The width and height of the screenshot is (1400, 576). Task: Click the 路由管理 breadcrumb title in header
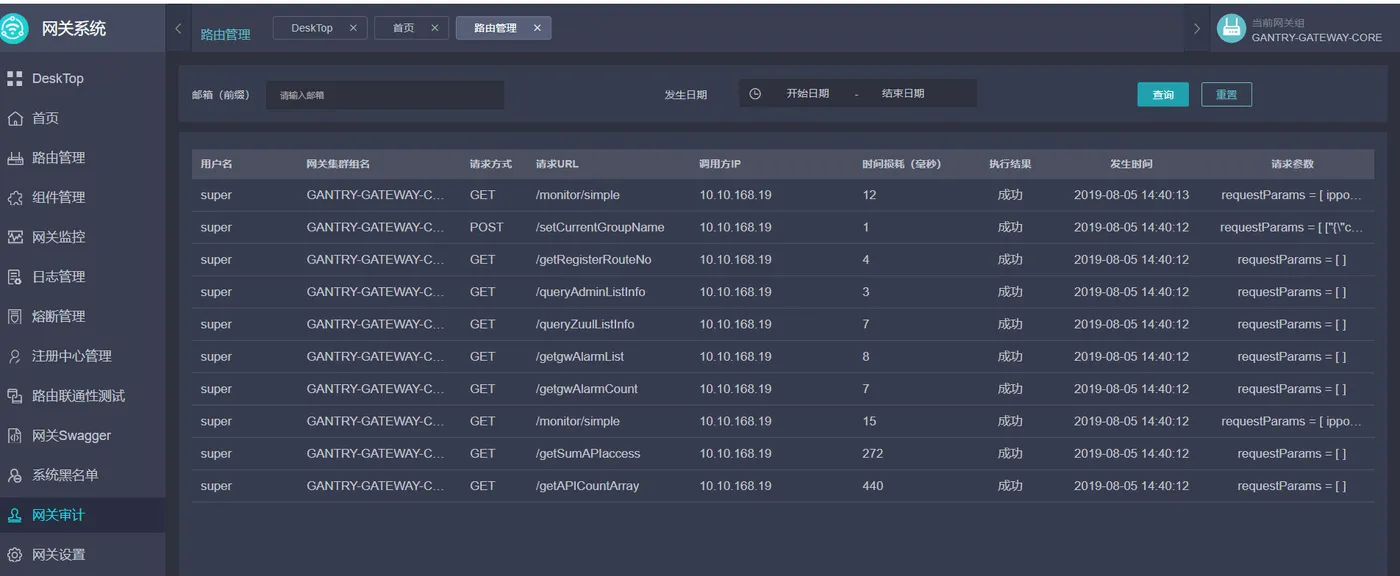coord(226,34)
